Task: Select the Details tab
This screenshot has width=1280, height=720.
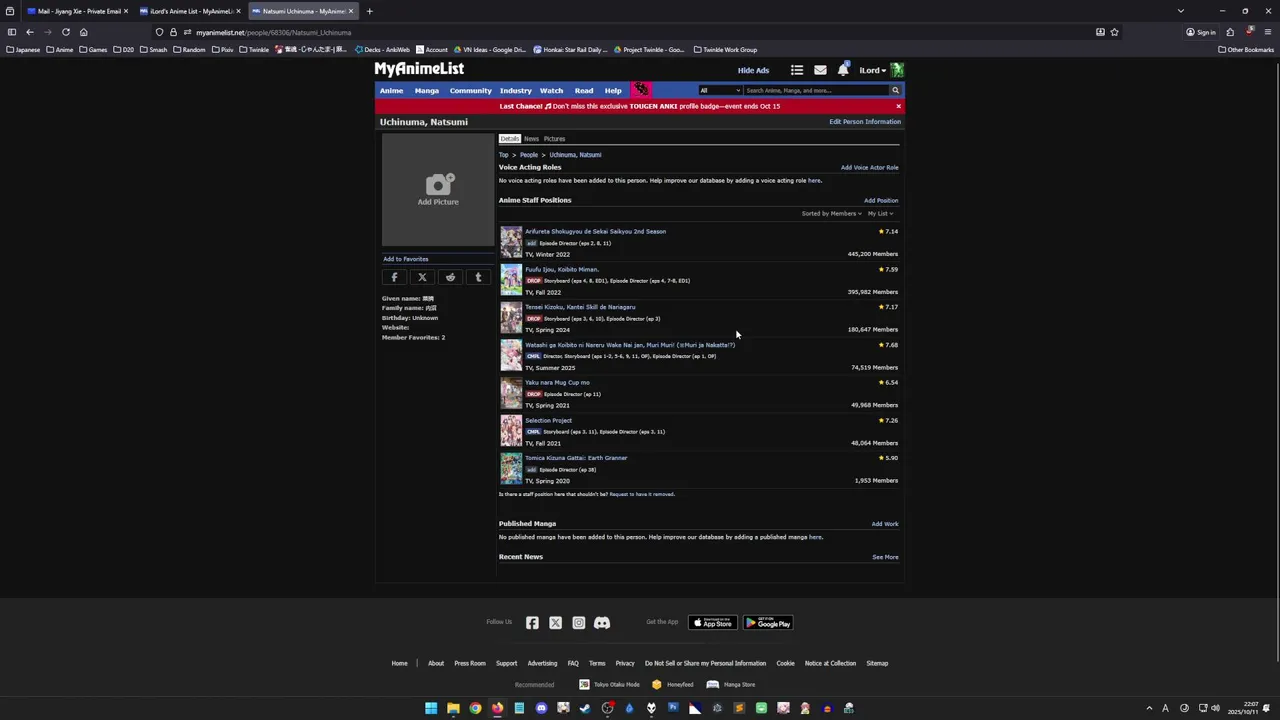Action: coord(509,139)
